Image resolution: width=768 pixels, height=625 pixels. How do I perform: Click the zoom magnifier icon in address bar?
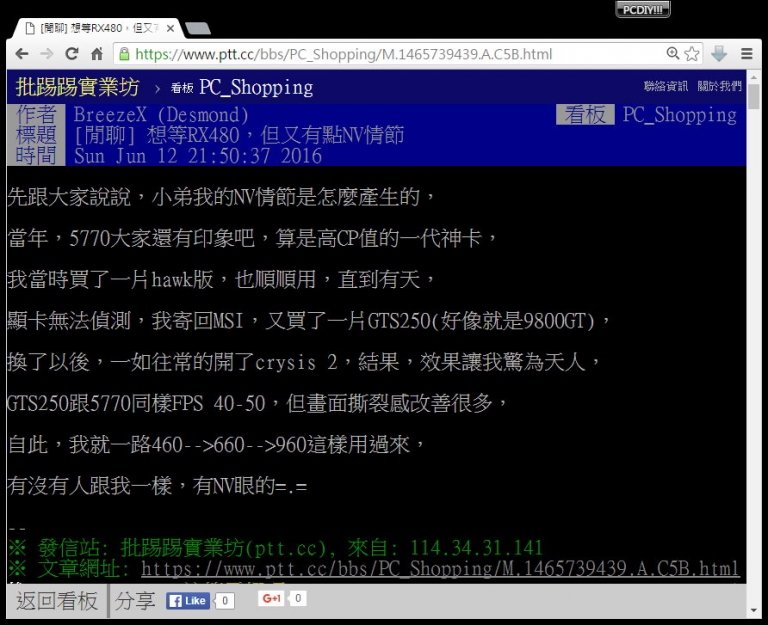673,53
